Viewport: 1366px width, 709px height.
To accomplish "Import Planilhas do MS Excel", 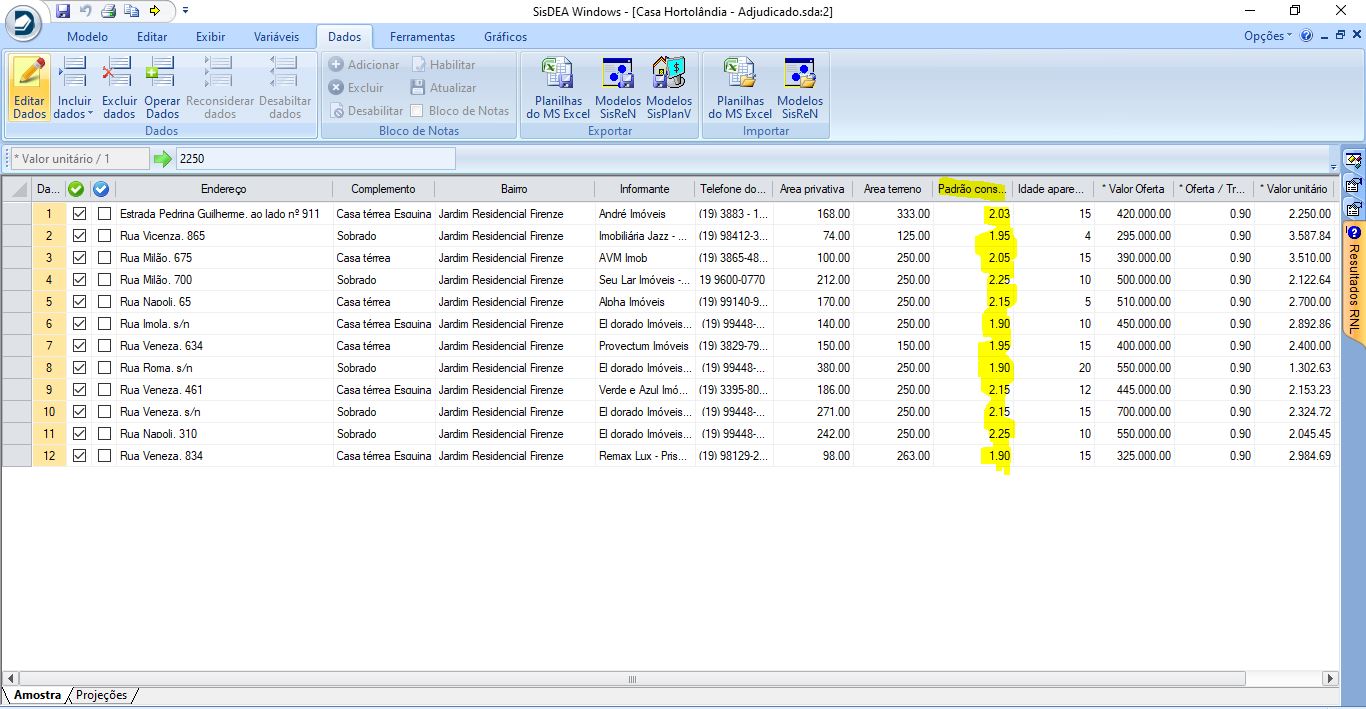I will pyautogui.click(x=740, y=88).
